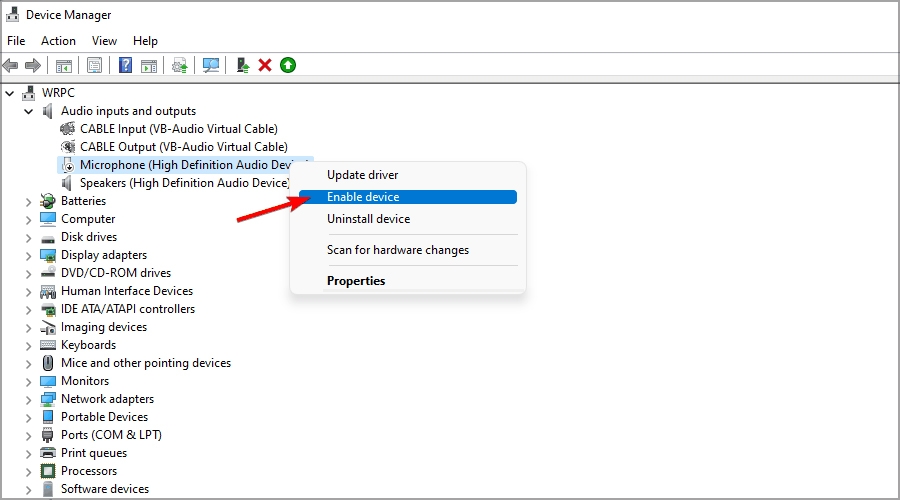
Task: Select Speakers (High Definition Audio Device)
Action: pos(184,183)
